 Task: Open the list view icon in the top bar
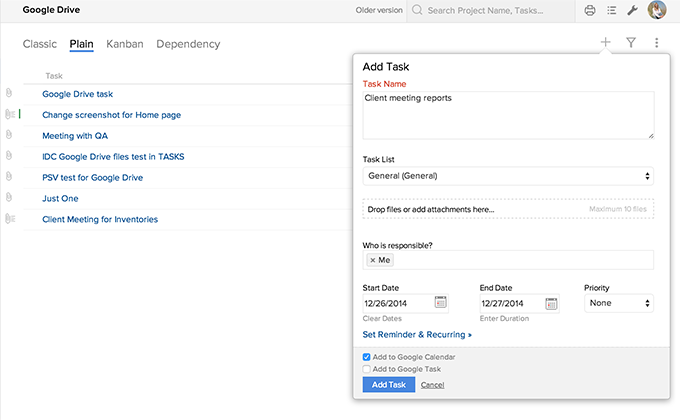pyautogui.click(x=611, y=10)
